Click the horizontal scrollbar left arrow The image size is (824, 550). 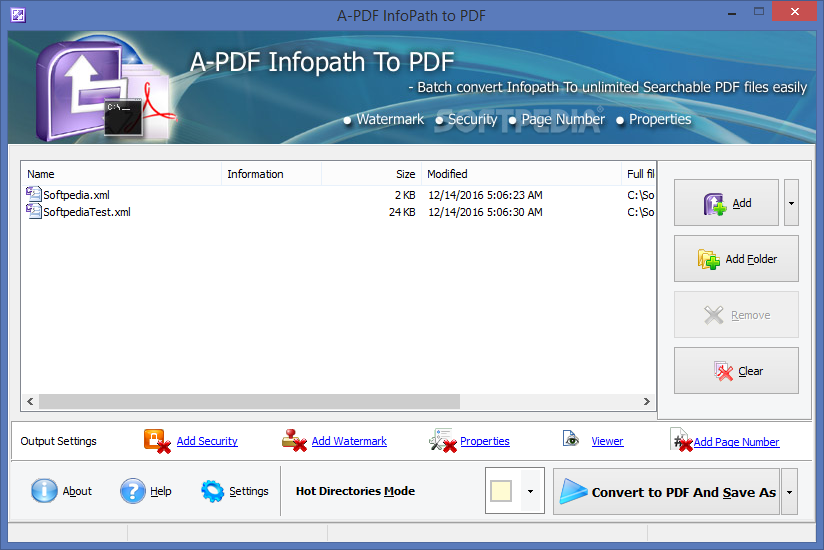(x=30, y=401)
